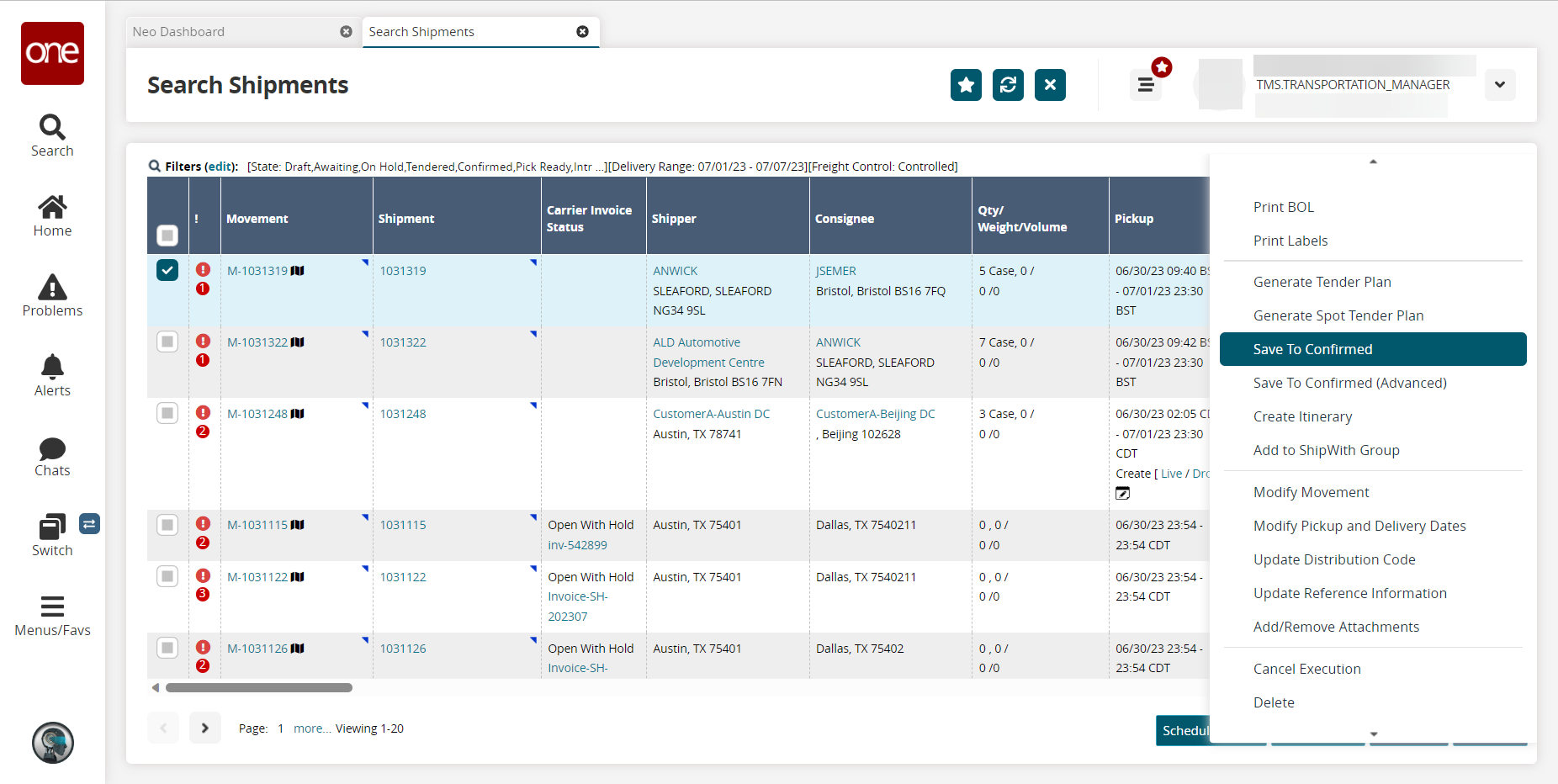
Task: Open shipment 1031122 cell context triangle
Action: tap(533, 569)
